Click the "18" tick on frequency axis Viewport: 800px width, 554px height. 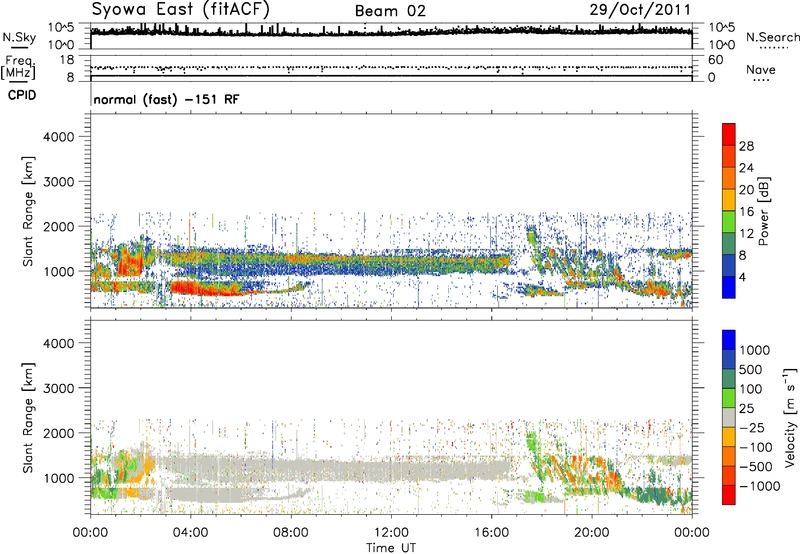[67, 60]
